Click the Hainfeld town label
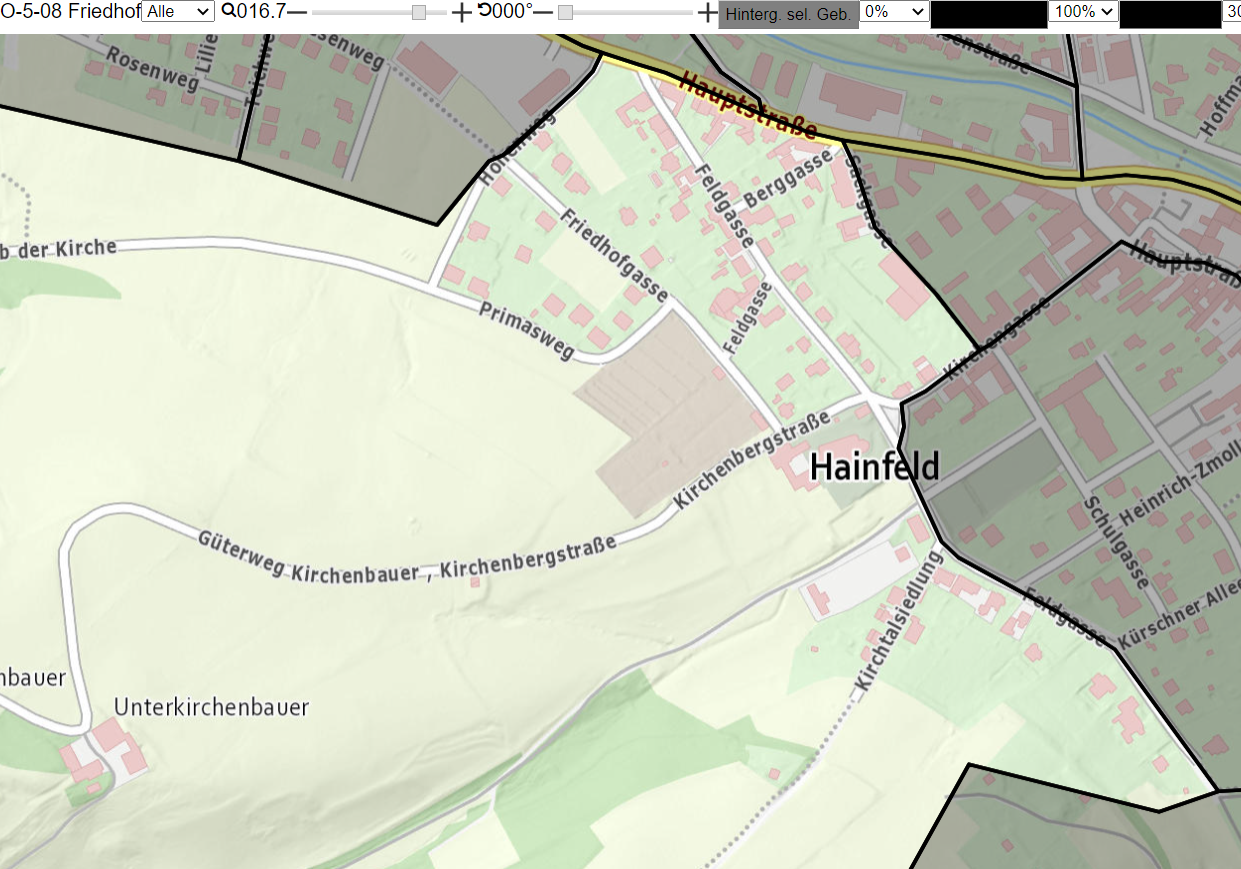The image size is (1241, 869). point(875,467)
